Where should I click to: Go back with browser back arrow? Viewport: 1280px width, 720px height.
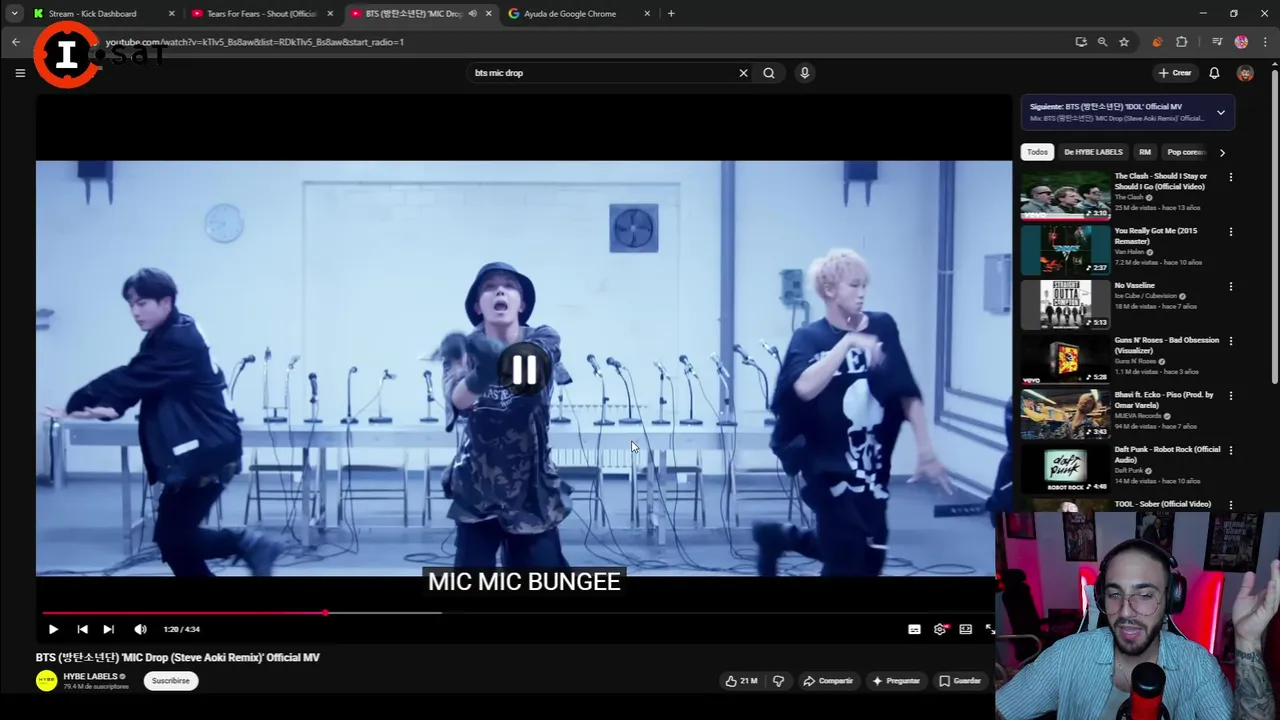coord(16,42)
